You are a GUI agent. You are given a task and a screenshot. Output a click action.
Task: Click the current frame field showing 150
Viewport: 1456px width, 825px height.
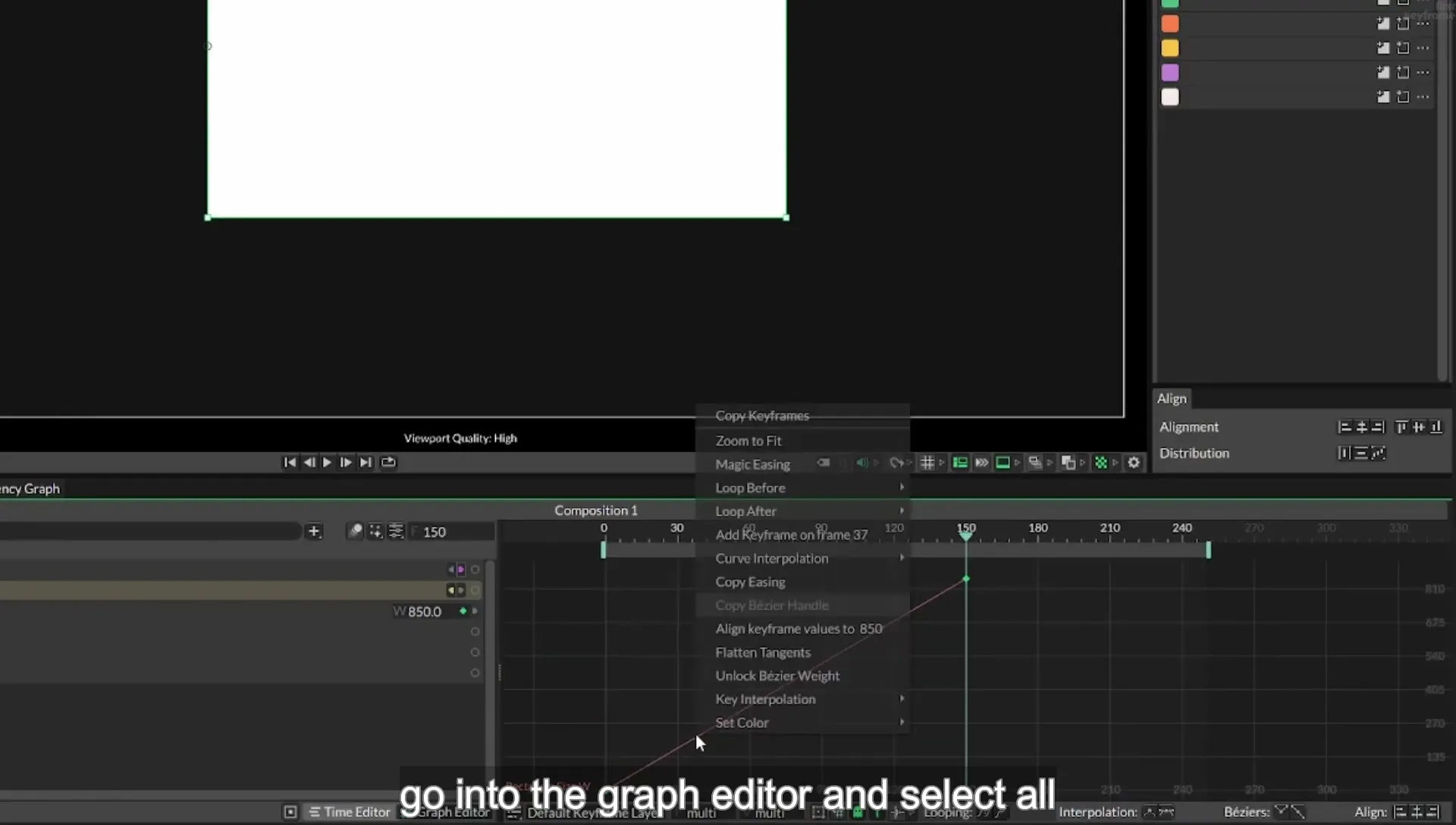(x=452, y=532)
